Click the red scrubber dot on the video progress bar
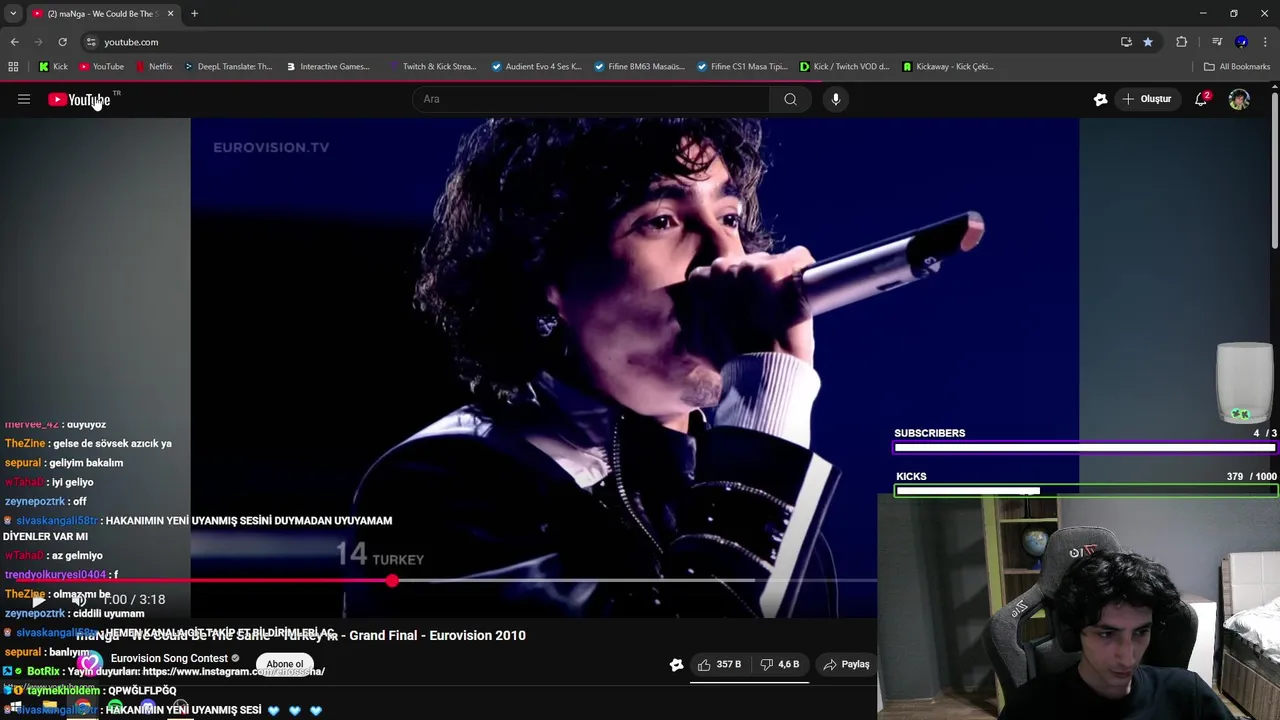The width and height of the screenshot is (1280, 720). point(392,580)
